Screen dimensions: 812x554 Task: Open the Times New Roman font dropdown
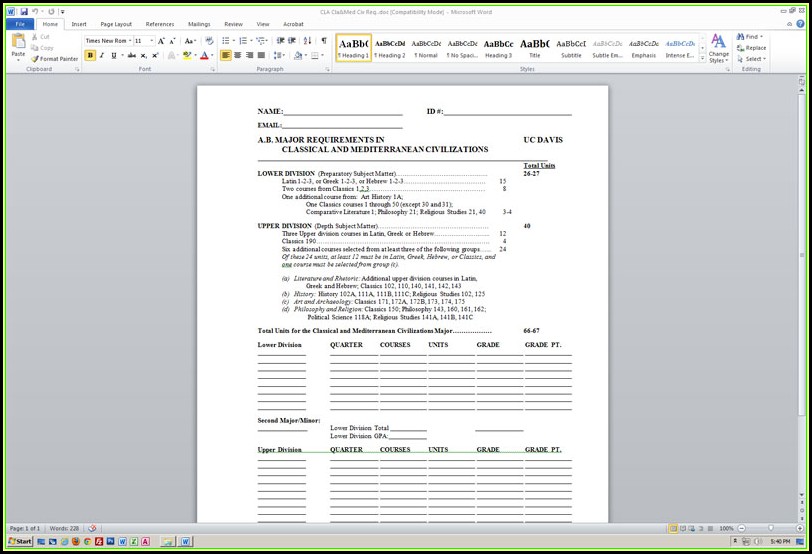tap(129, 41)
